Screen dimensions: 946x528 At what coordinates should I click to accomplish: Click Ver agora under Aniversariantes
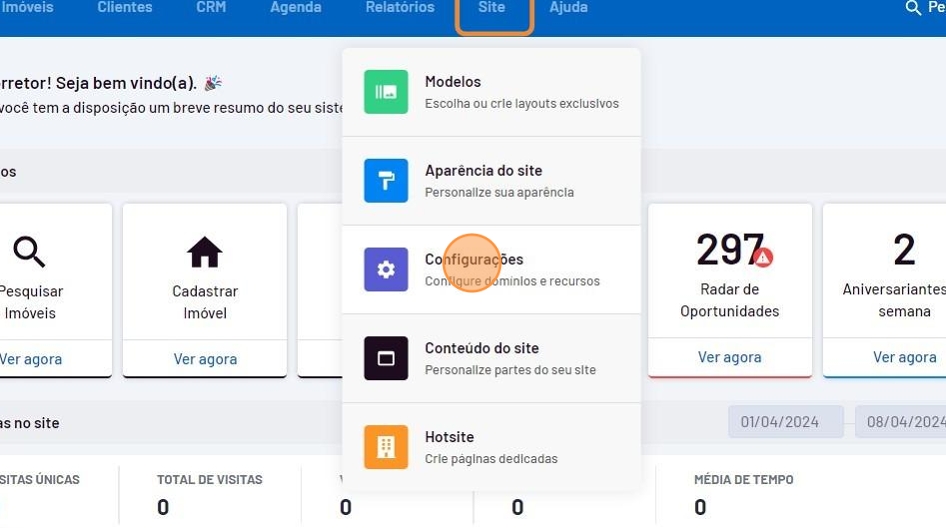point(904,357)
